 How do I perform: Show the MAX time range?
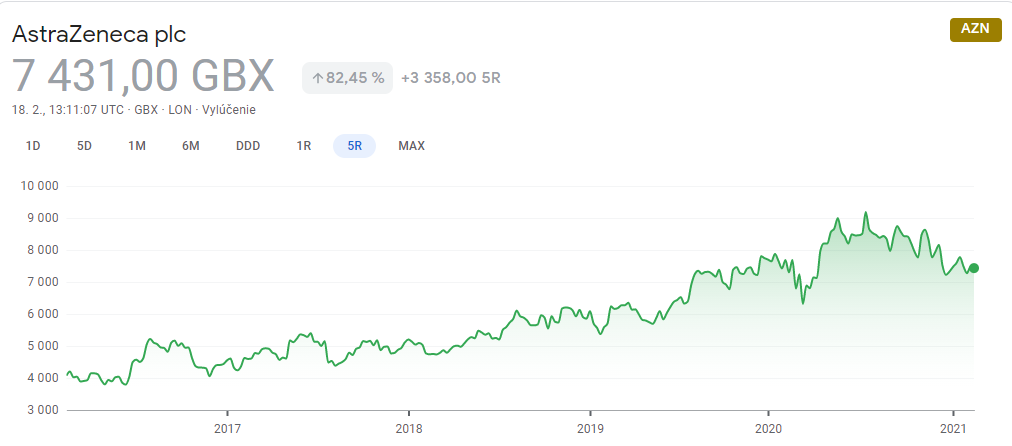[412, 146]
